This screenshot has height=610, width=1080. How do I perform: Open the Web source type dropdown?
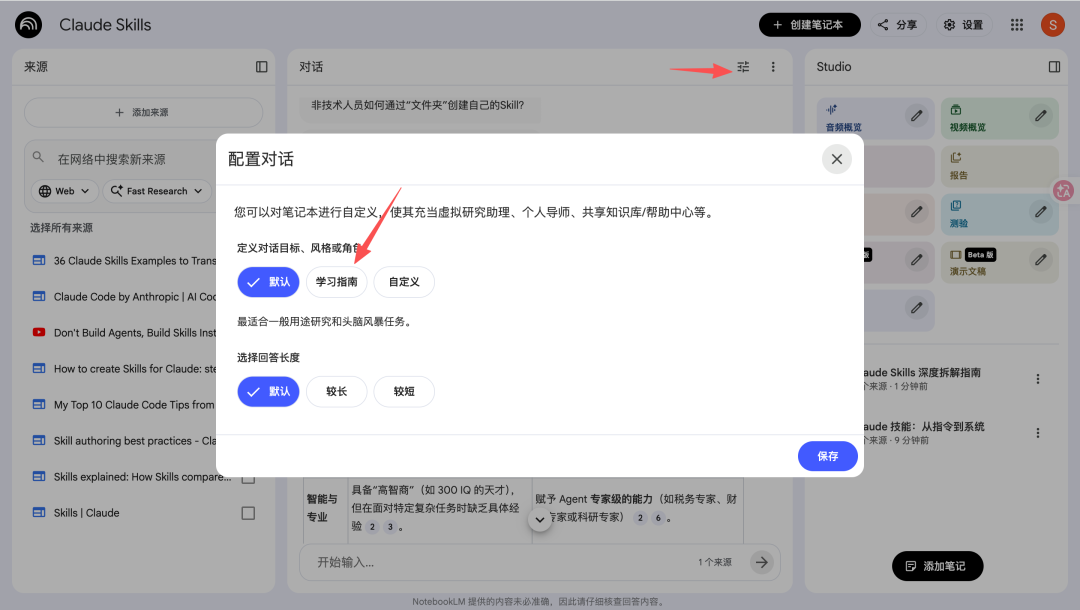point(64,191)
